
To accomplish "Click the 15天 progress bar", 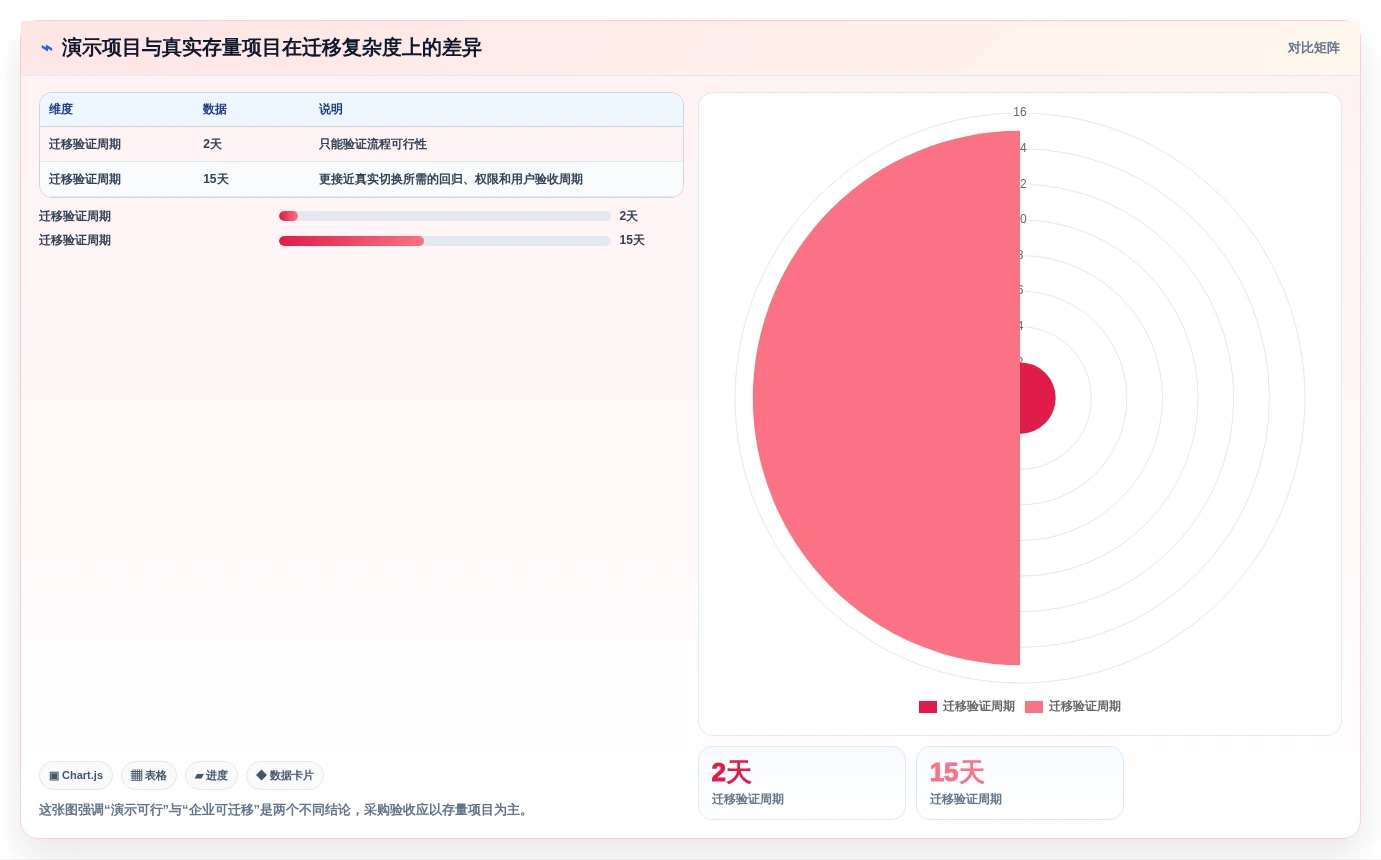I will pyautogui.click(x=445, y=241).
